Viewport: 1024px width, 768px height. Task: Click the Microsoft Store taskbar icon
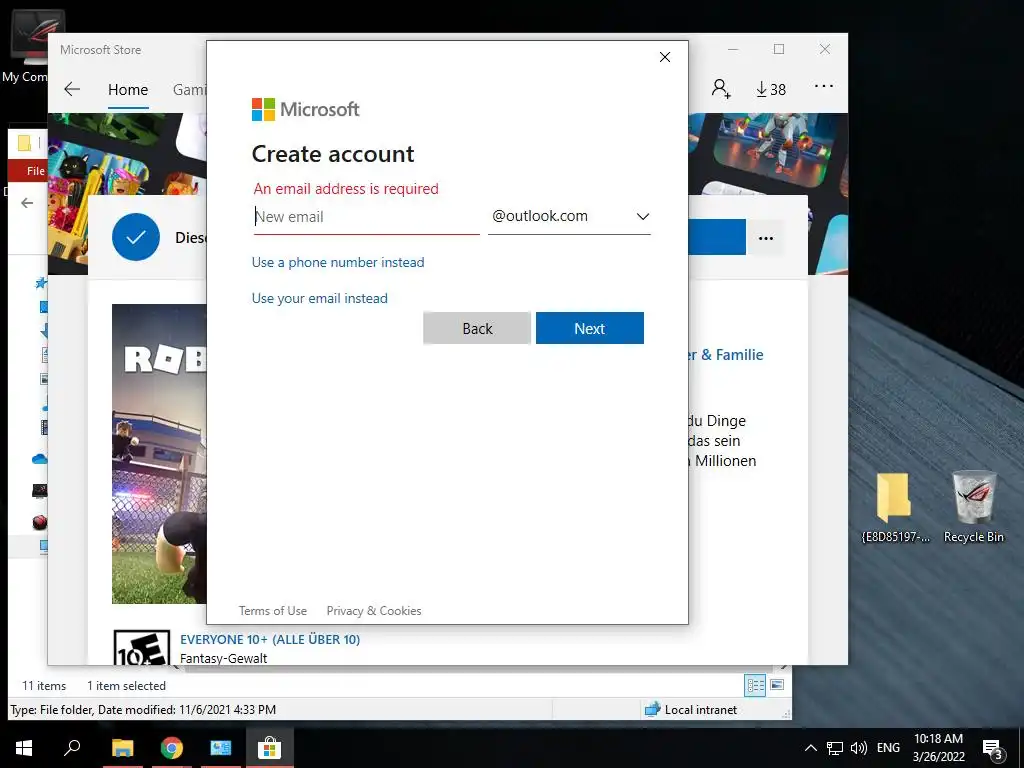(x=269, y=748)
